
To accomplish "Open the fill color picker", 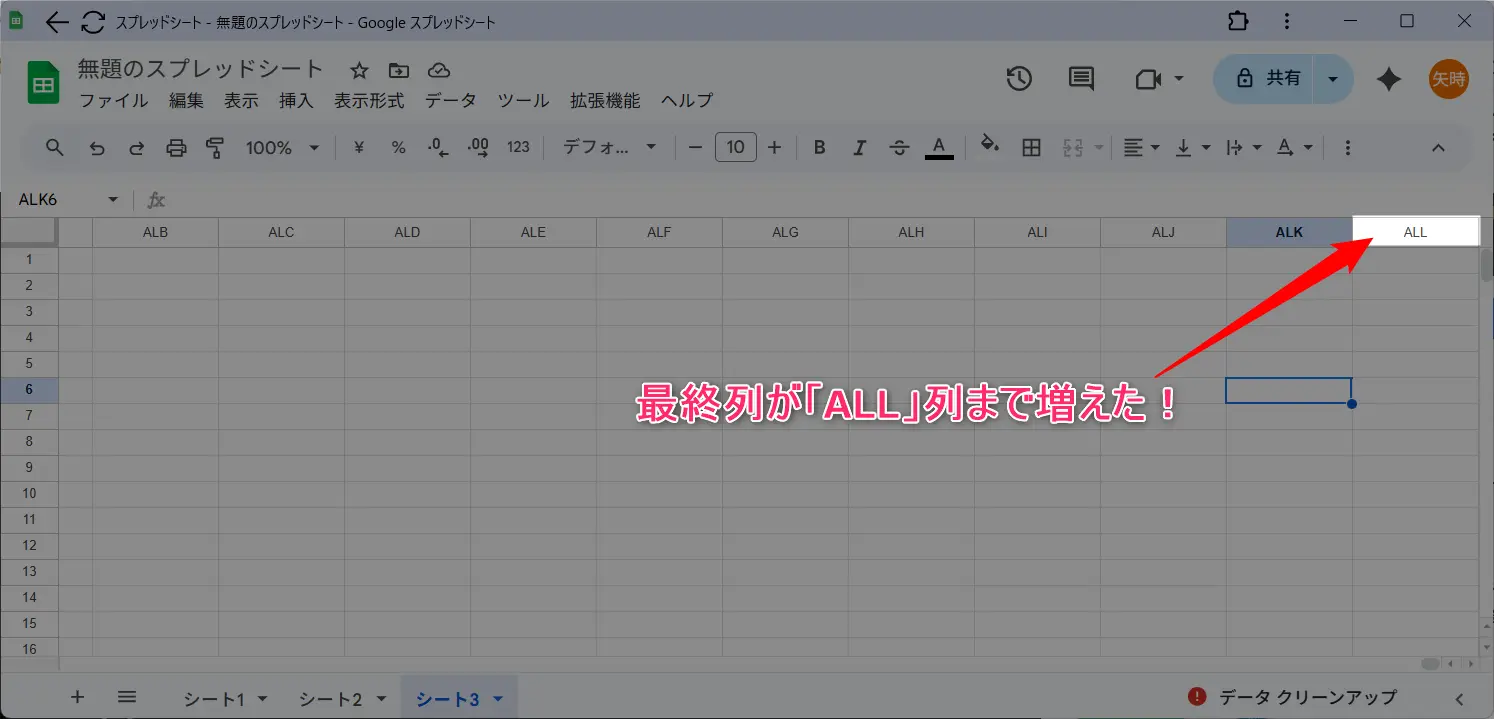I will click(x=989, y=146).
